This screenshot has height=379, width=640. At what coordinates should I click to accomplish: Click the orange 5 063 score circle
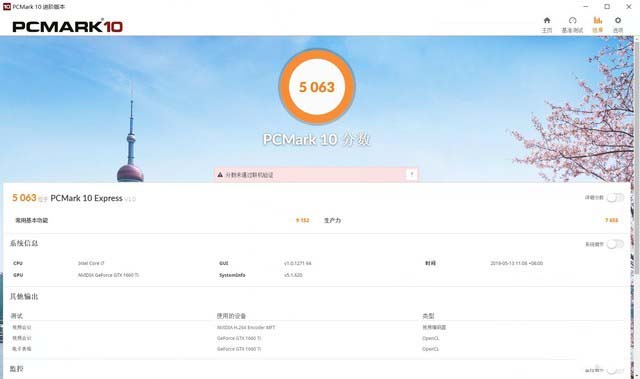tap(317, 87)
